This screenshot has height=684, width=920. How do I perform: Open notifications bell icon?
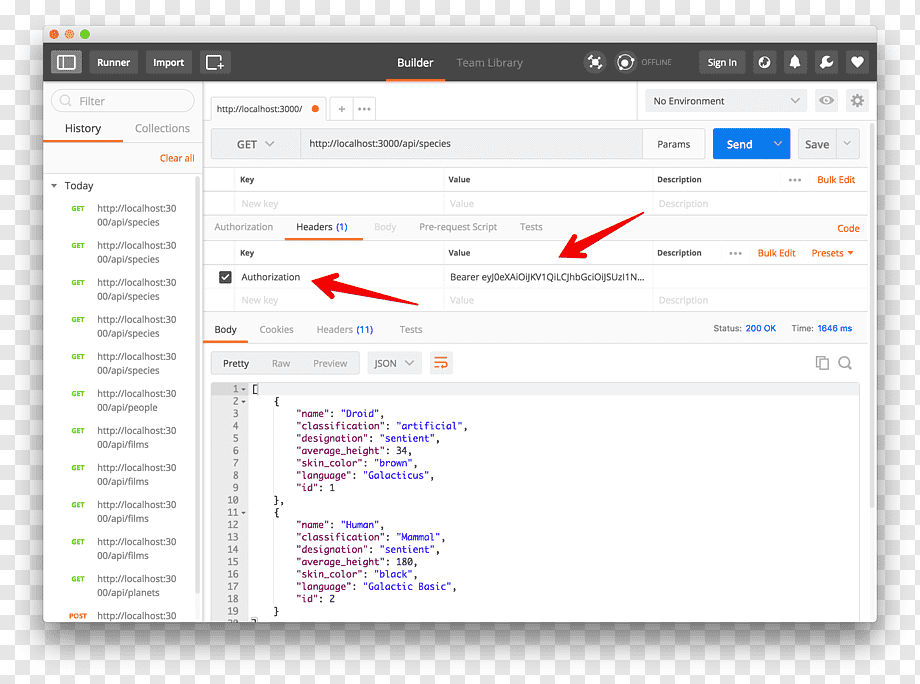click(x=794, y=62)
